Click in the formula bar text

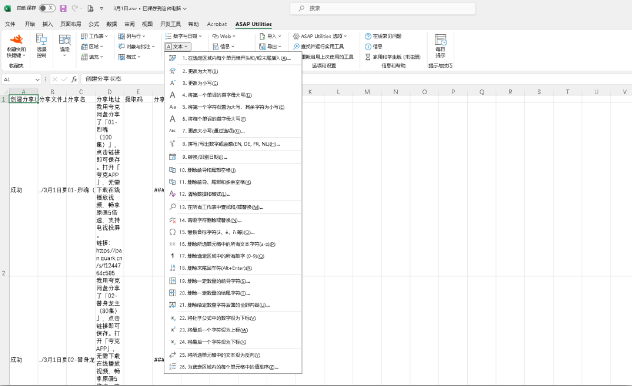pyautogui.click(x=103, y=79)
